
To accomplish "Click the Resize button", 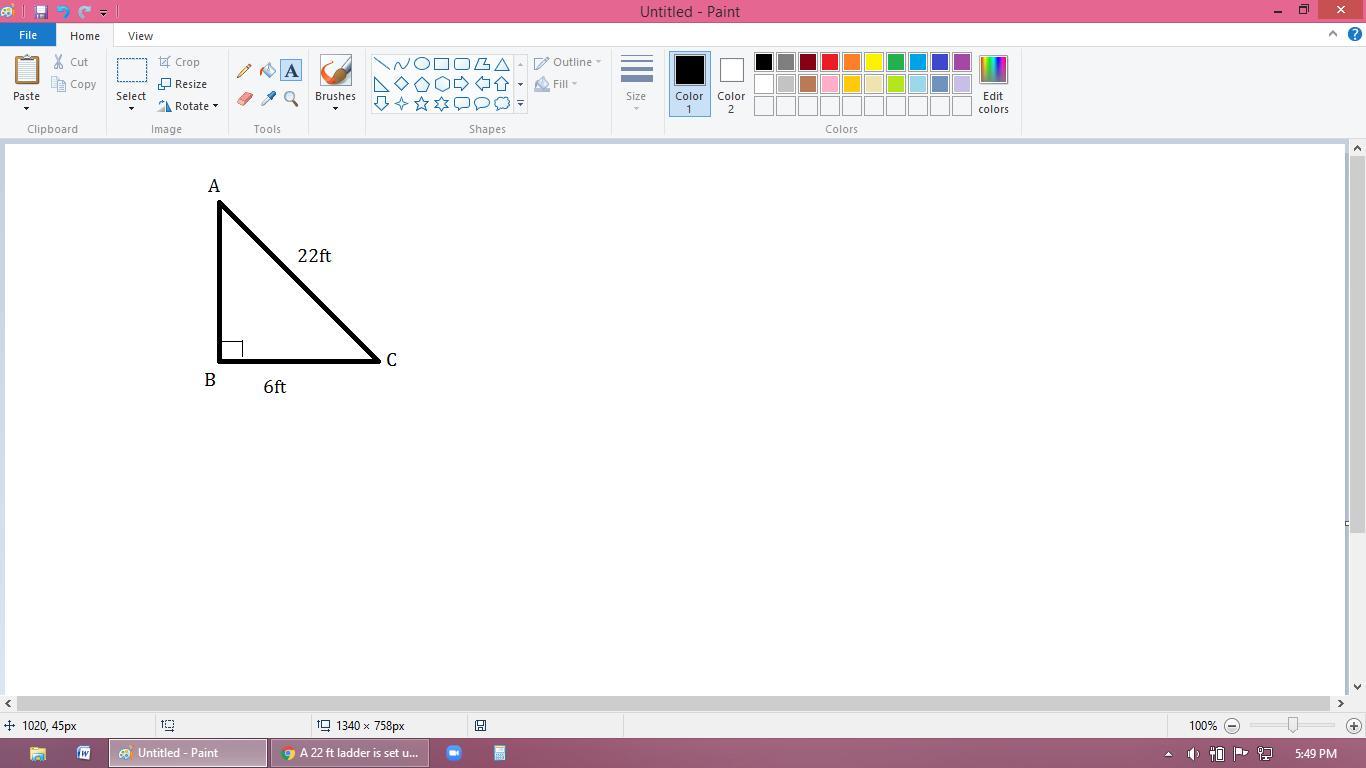I will tap(183, 84).
